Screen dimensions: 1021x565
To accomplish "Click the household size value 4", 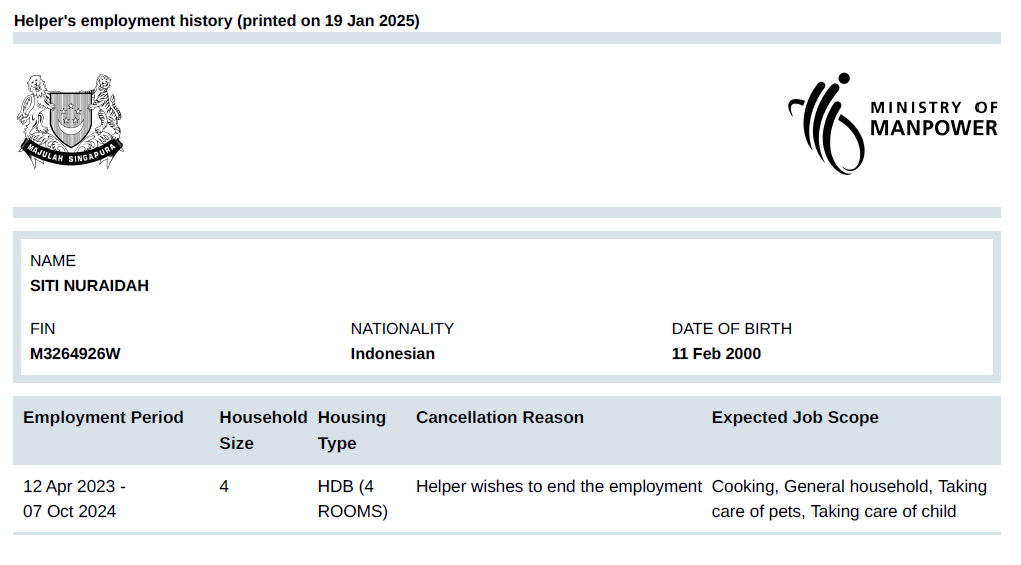I will 224,487.
